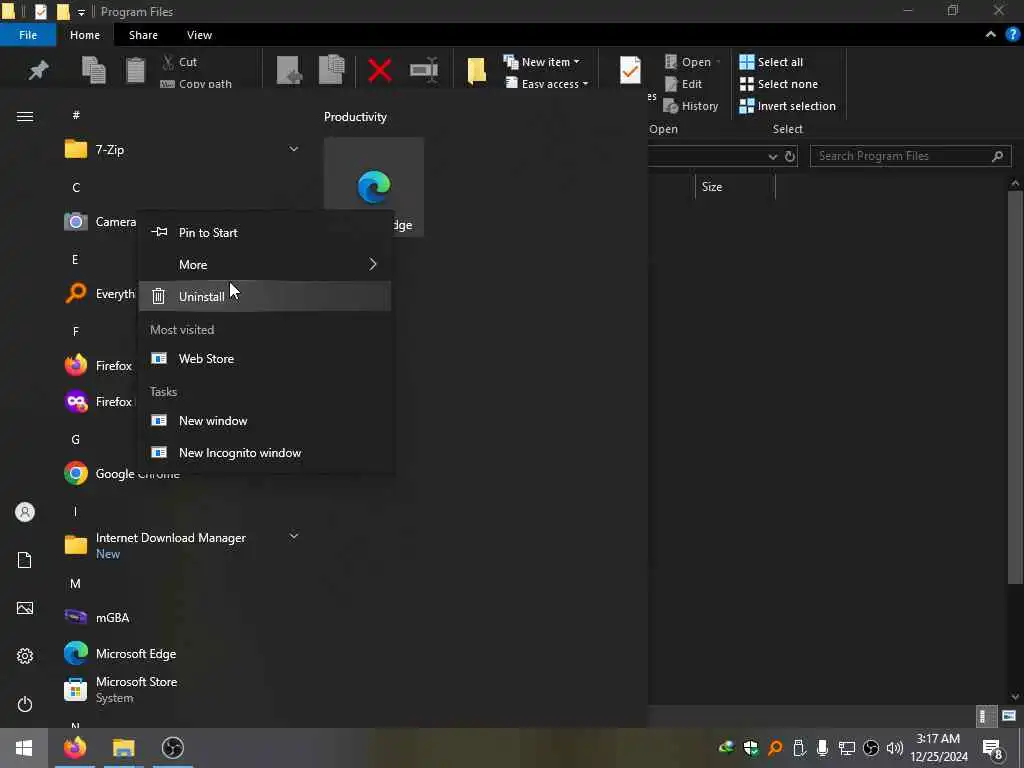
Task: Open the Easy access dropdown
Action: point(547,84)
